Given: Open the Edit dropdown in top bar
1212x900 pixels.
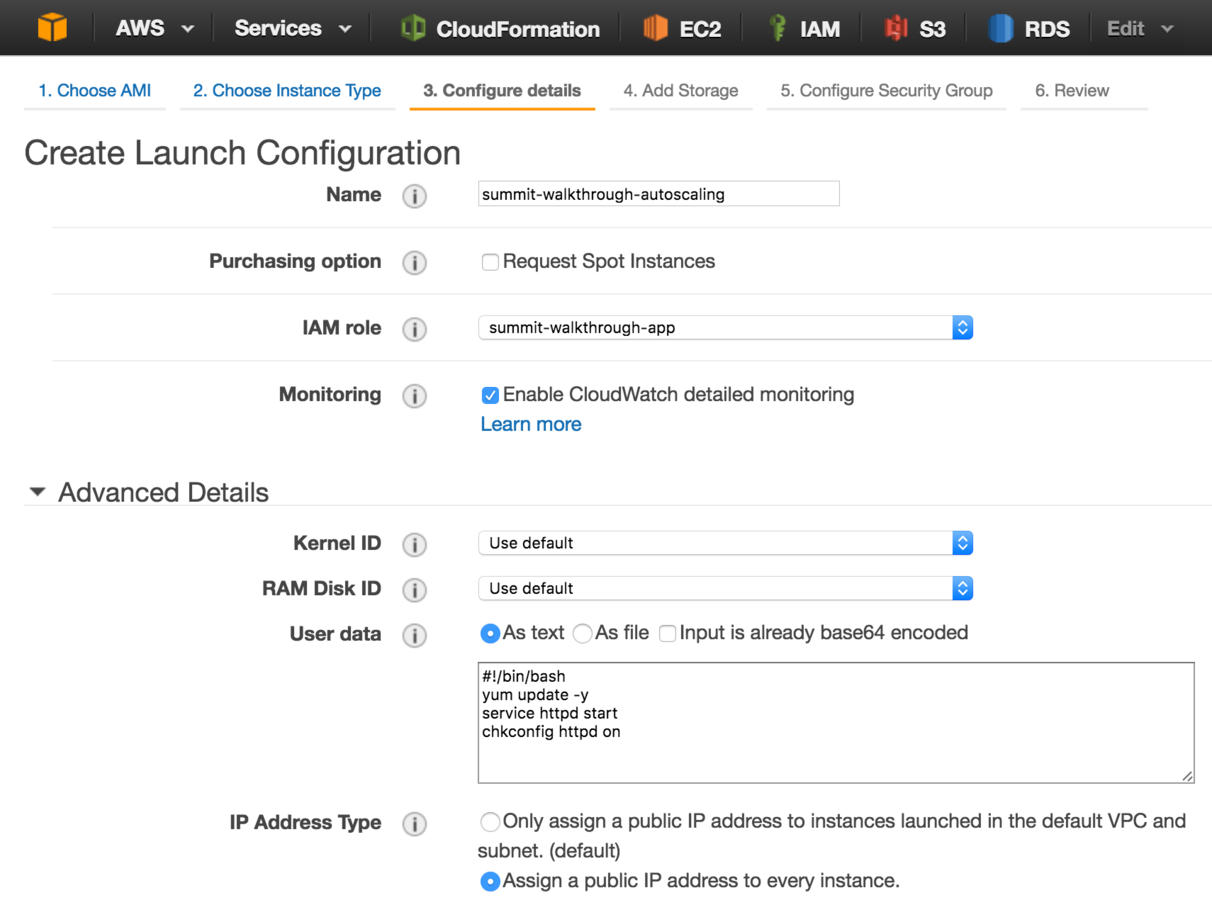Looking at the screenshot, I should click(1140, 28).
